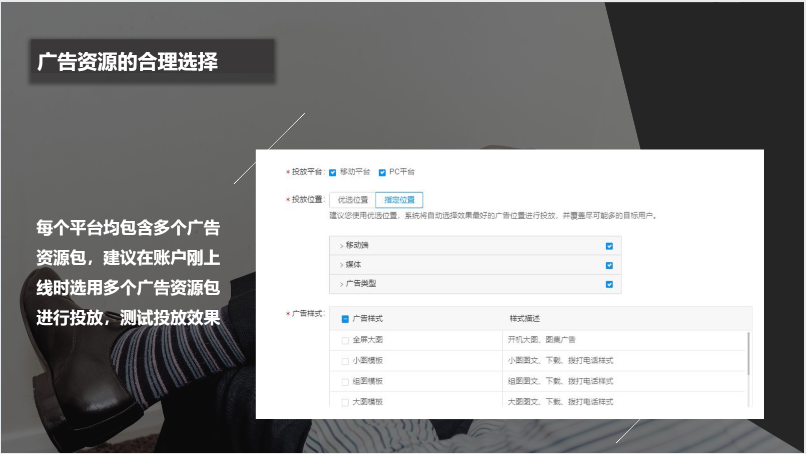Expand the 移动端 row chevron
The width and height of the screenshot is (806, 454).
[x=341, y=246]
